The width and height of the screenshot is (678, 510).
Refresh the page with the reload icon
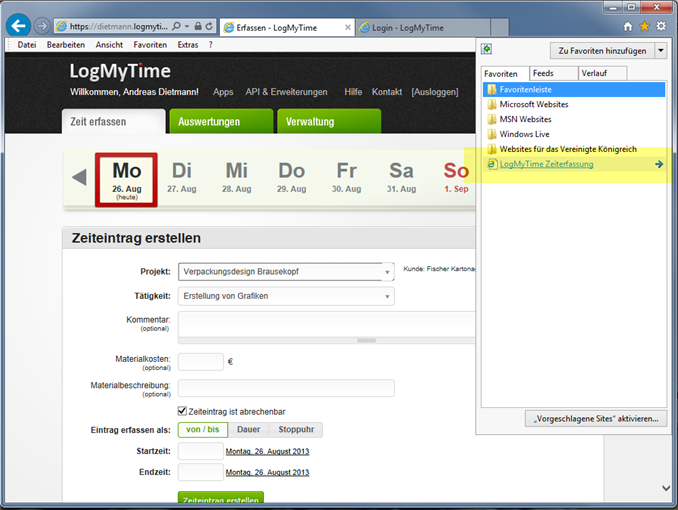coord(209,26)
